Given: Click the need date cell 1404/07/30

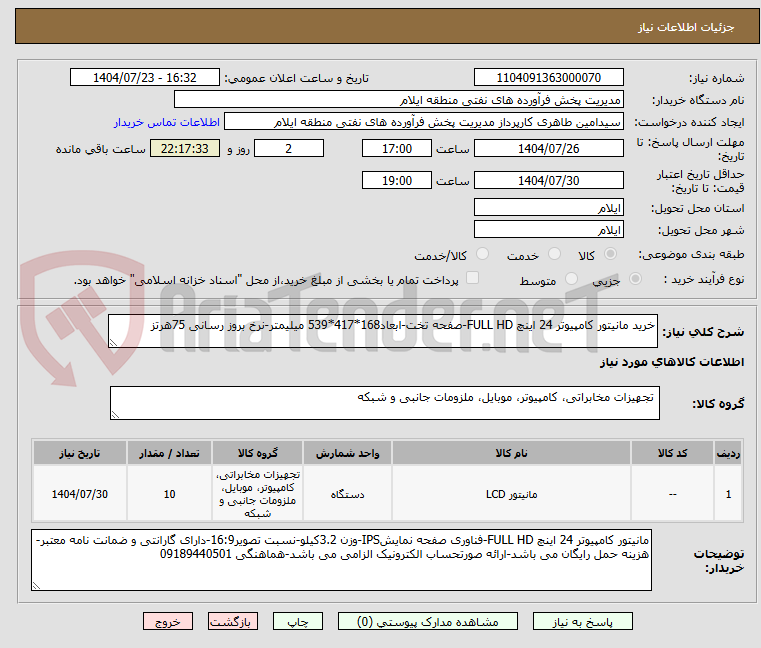Looking at the screenshot, I should click(x=80, y=494).
